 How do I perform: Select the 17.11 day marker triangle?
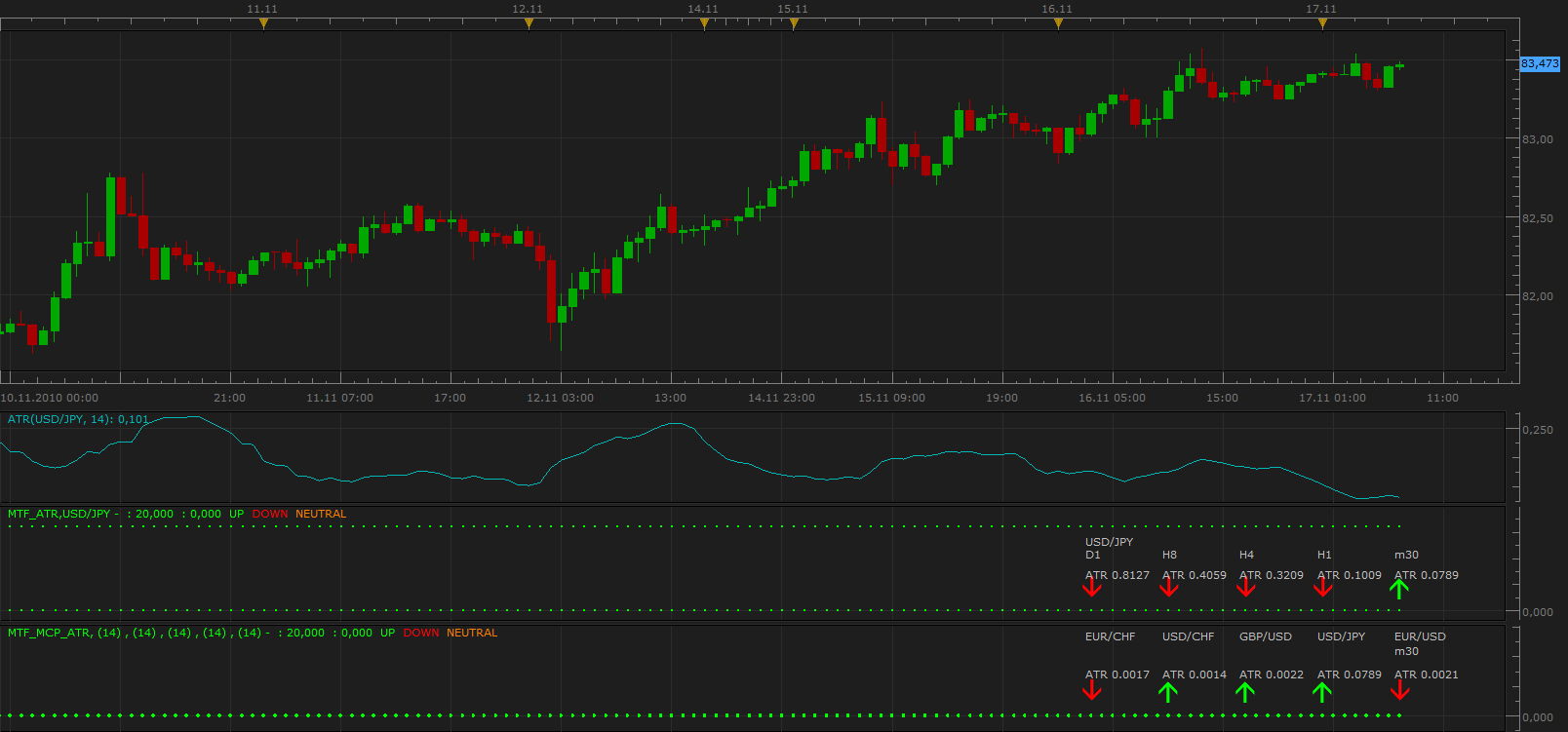coord(1322,24)
